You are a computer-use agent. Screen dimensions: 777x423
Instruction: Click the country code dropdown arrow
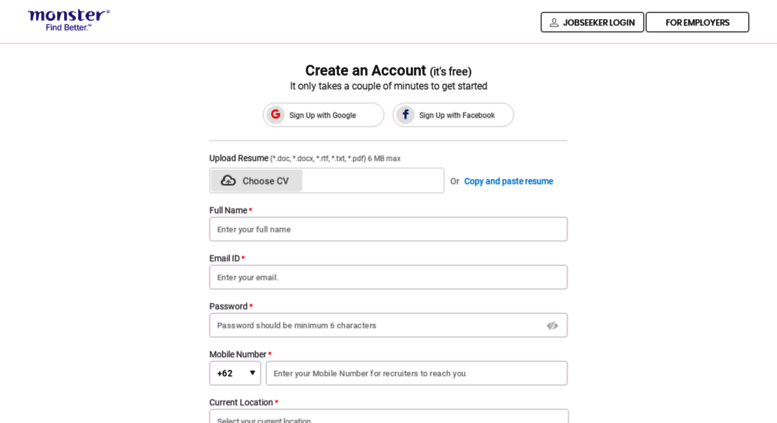pos(252,372)
